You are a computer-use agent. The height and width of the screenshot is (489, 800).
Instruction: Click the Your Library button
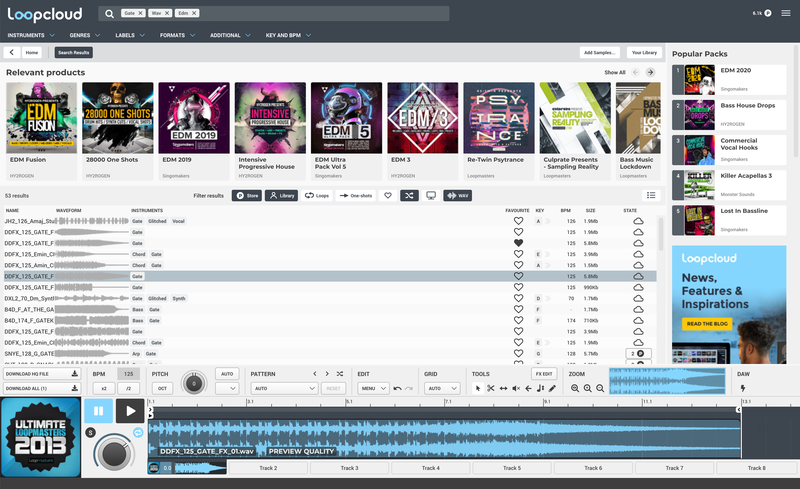click(x=644, y=52)
